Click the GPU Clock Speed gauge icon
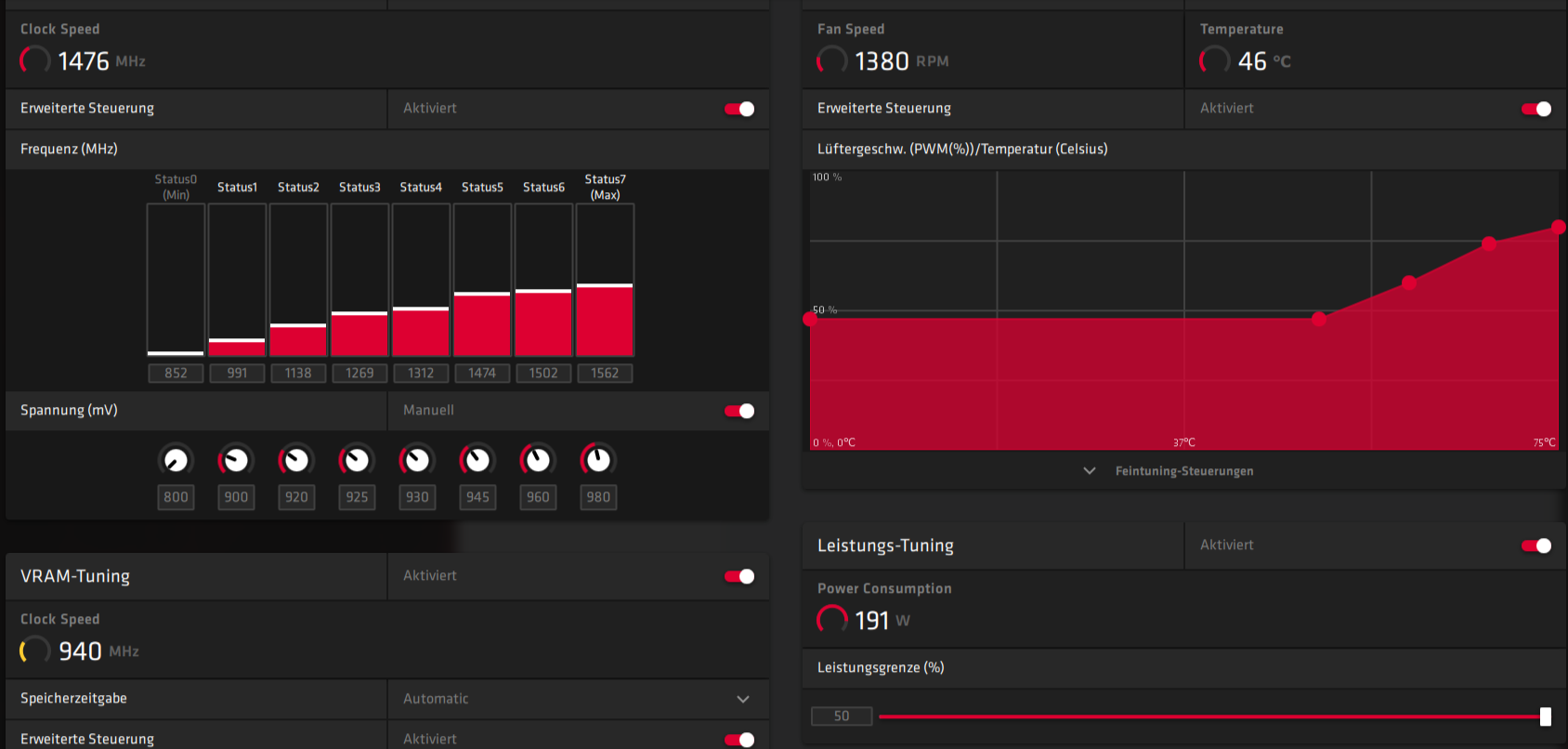 35,61
